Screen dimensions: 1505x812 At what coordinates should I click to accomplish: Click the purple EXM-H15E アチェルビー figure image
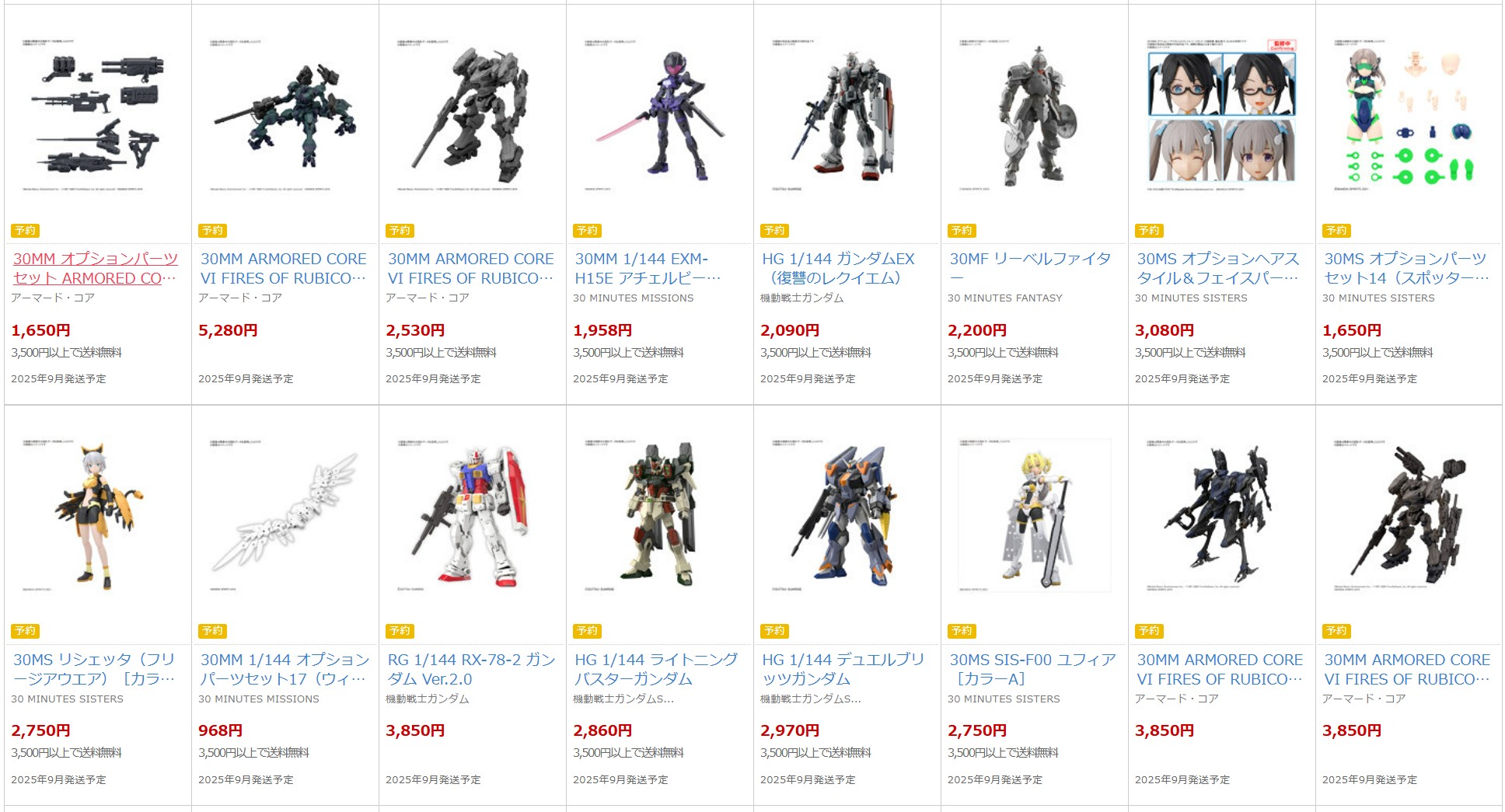(x=660, y=114)
